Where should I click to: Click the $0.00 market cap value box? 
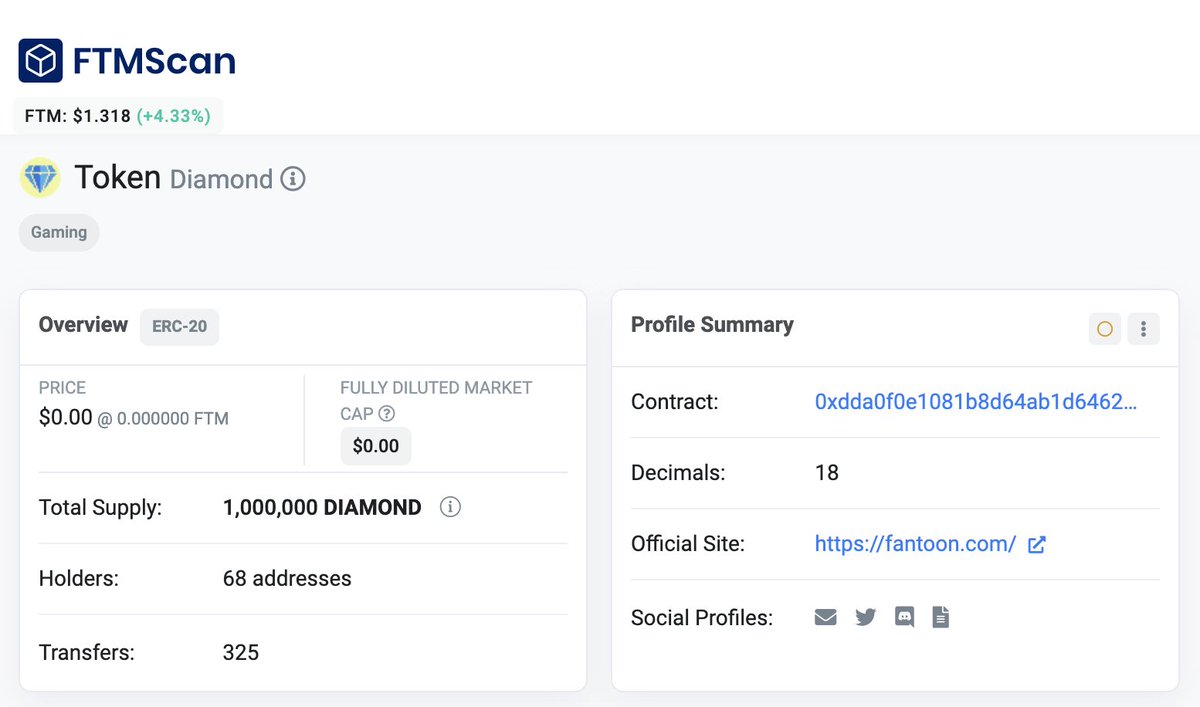[x=376, y=446]
